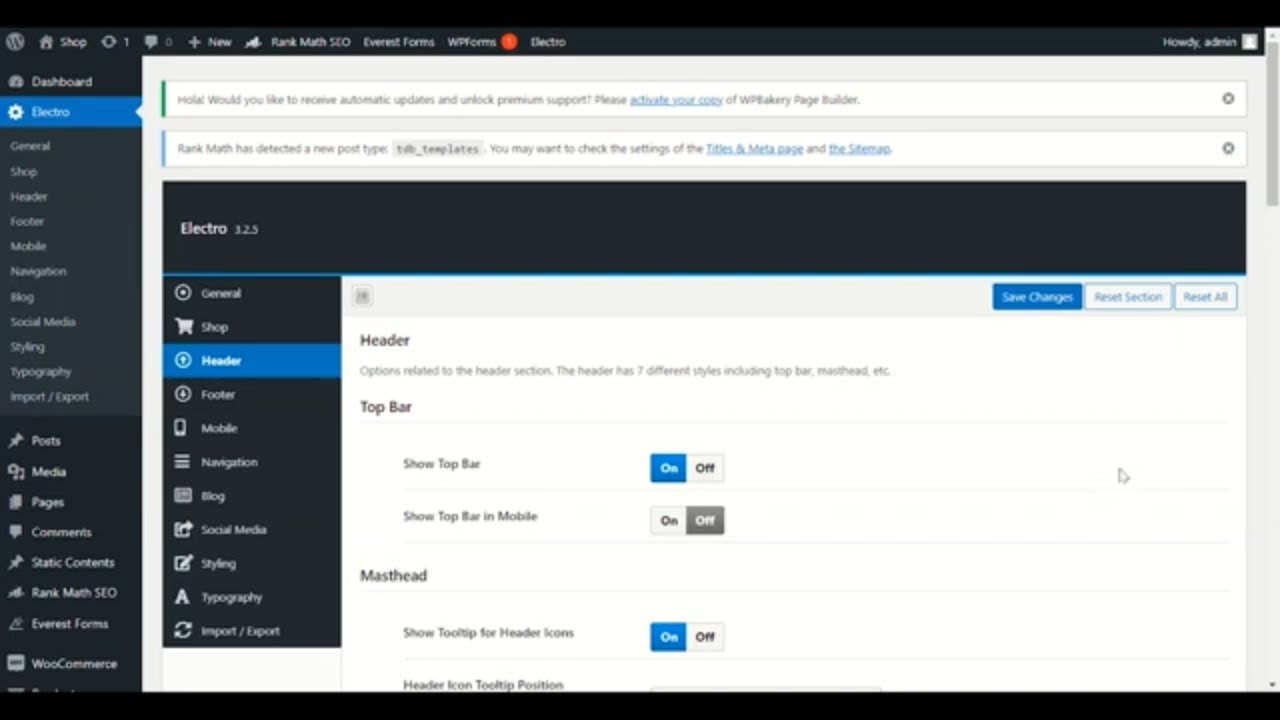This screenshot has height=720, width=1280.
Task: Click the Rank Math SEO chart icon
Action: pyautogui.click(x=254, y=42)
